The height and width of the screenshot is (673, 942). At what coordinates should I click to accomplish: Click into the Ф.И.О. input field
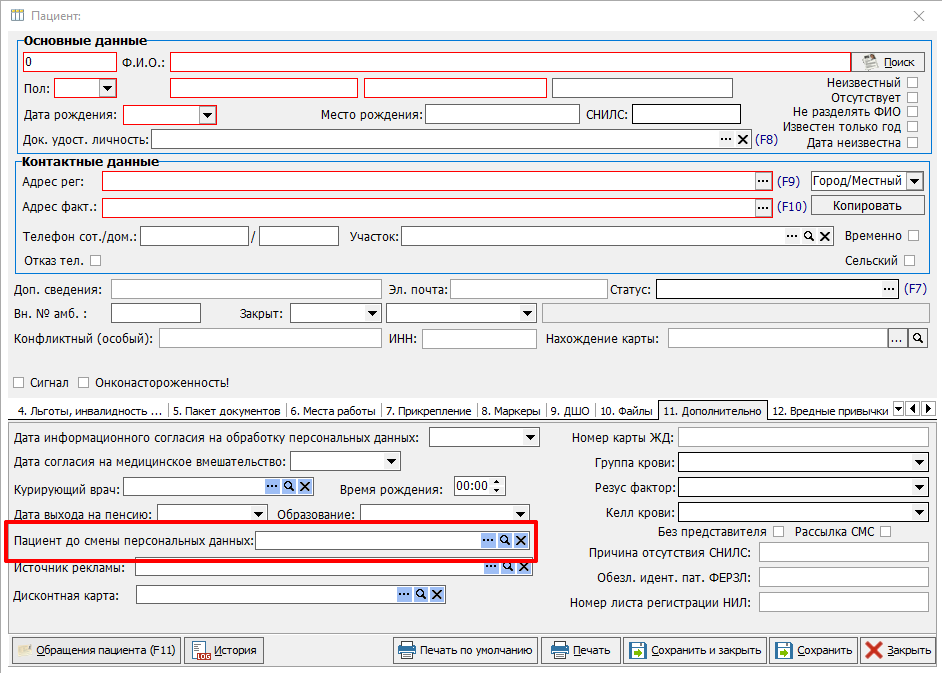pyautogui.click(x=510, y=62)
